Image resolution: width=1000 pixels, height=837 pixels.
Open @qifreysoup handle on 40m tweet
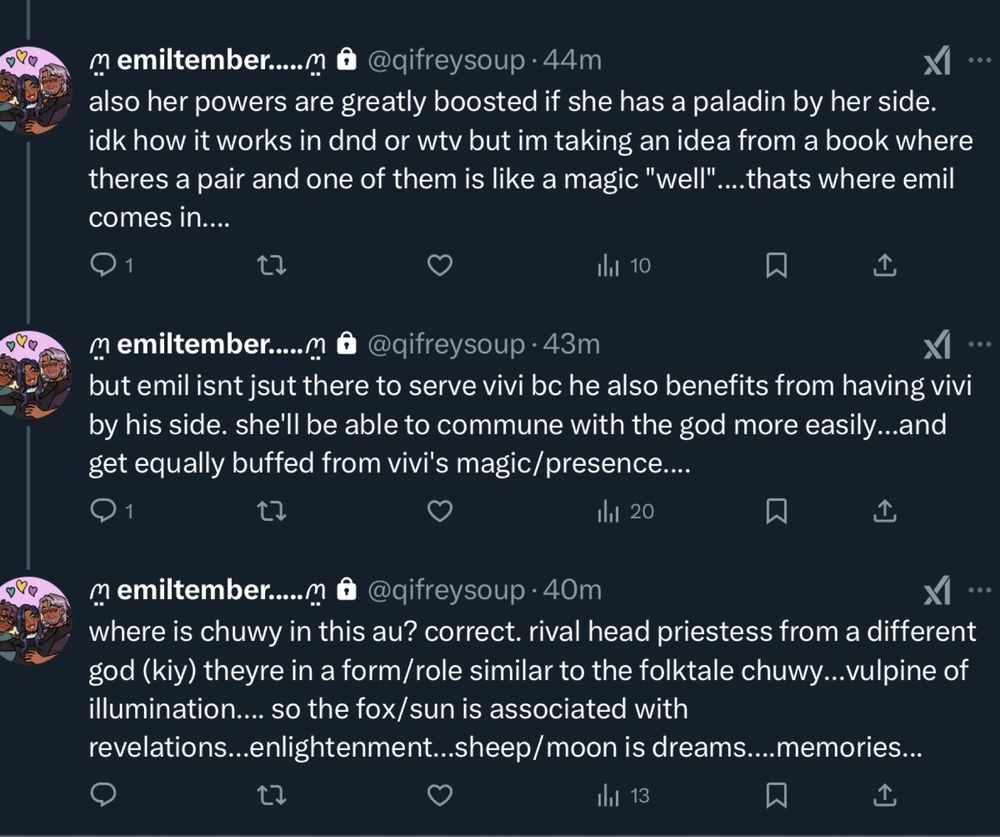coord(446,591)
